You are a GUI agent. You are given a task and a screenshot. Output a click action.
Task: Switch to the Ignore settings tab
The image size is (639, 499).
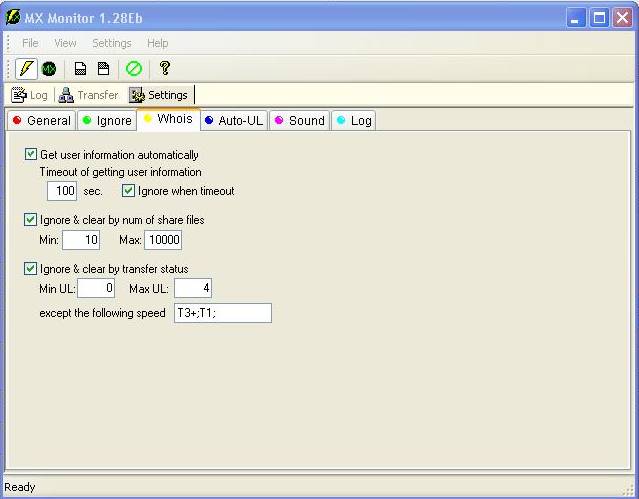107,121
